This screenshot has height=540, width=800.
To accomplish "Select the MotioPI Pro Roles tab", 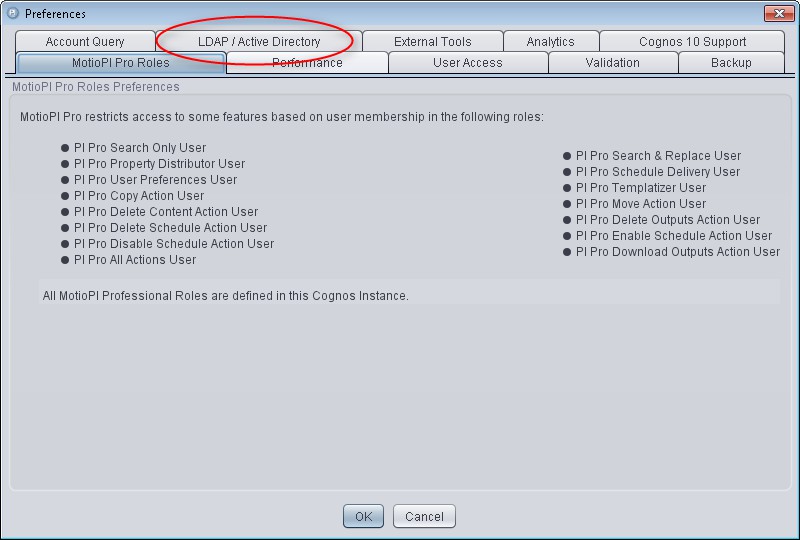I will 121,63.
